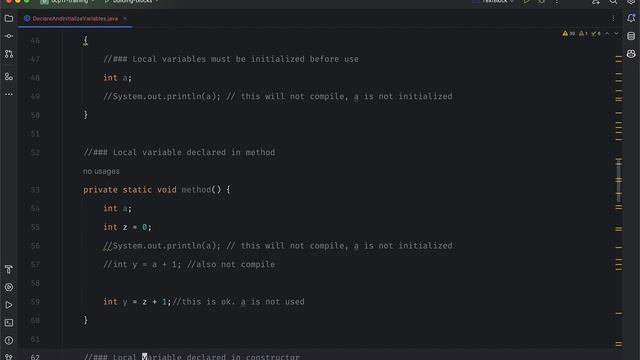Close the DeclareAndInitializeVariables.java tab
Screen dimensions: 640x360
click(x=125, y=19)
